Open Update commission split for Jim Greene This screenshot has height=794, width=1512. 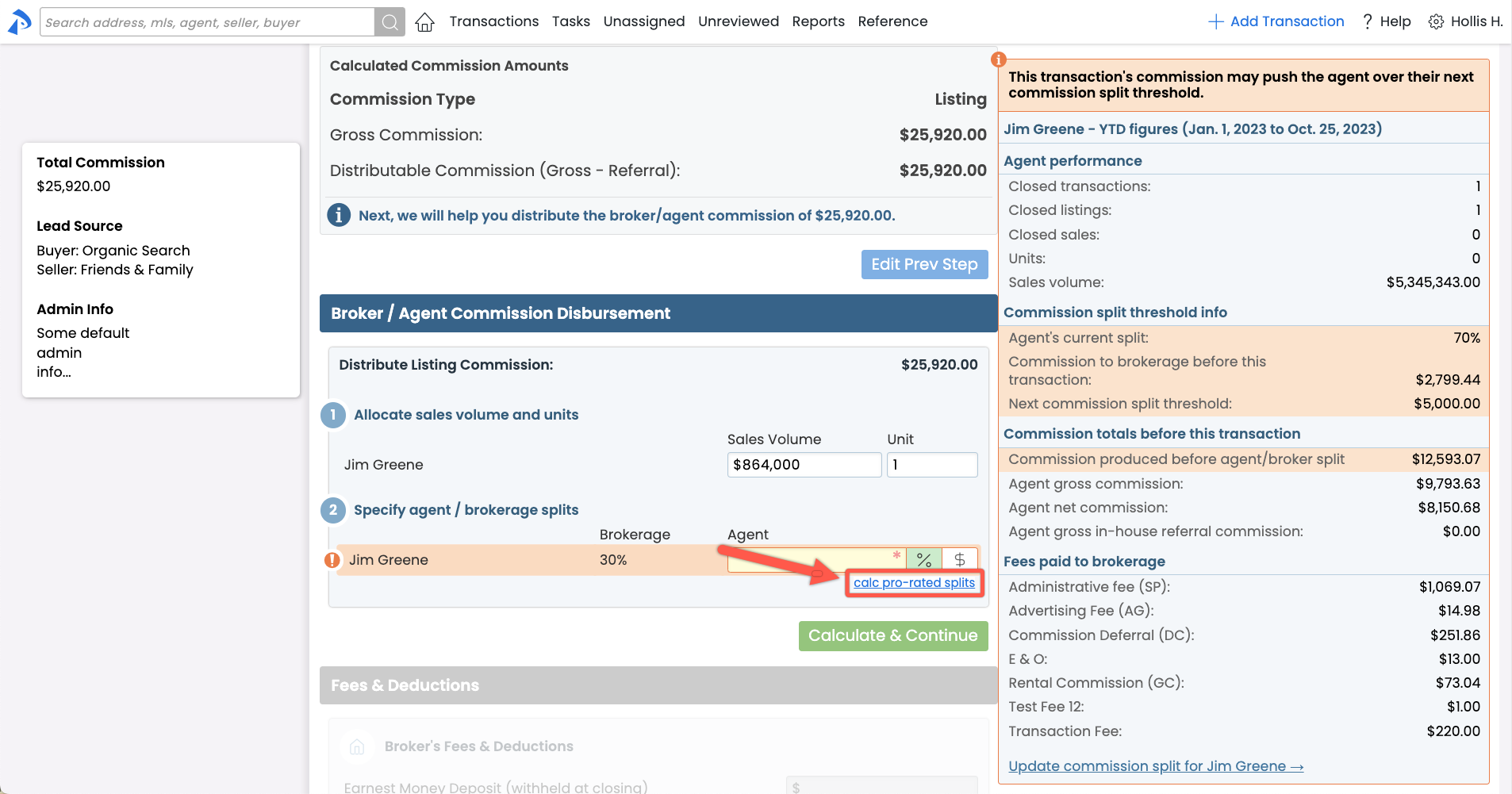pyautogui.click(x=1155, y=766)
